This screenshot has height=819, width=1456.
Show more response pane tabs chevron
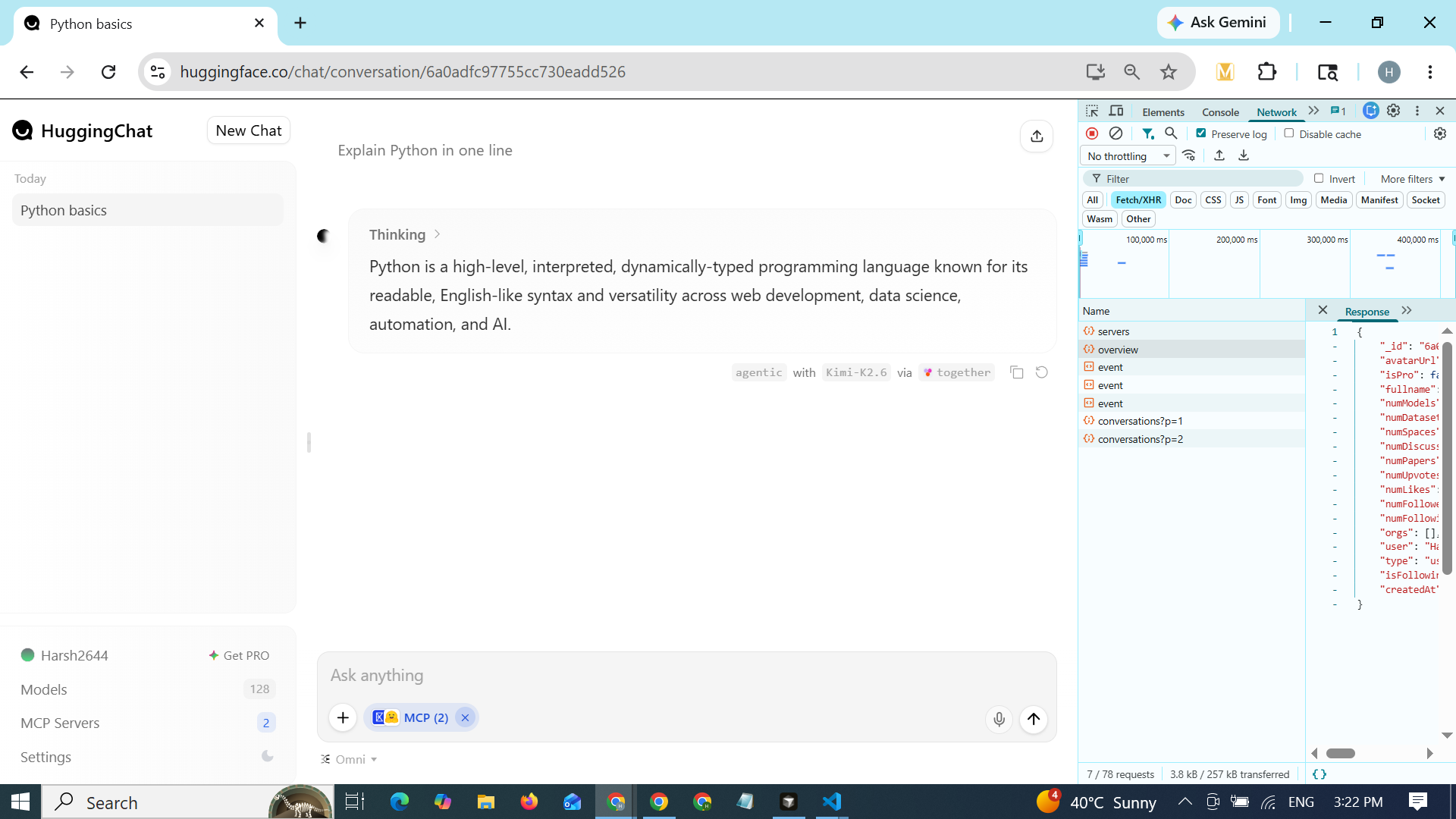coord(1407,310)
